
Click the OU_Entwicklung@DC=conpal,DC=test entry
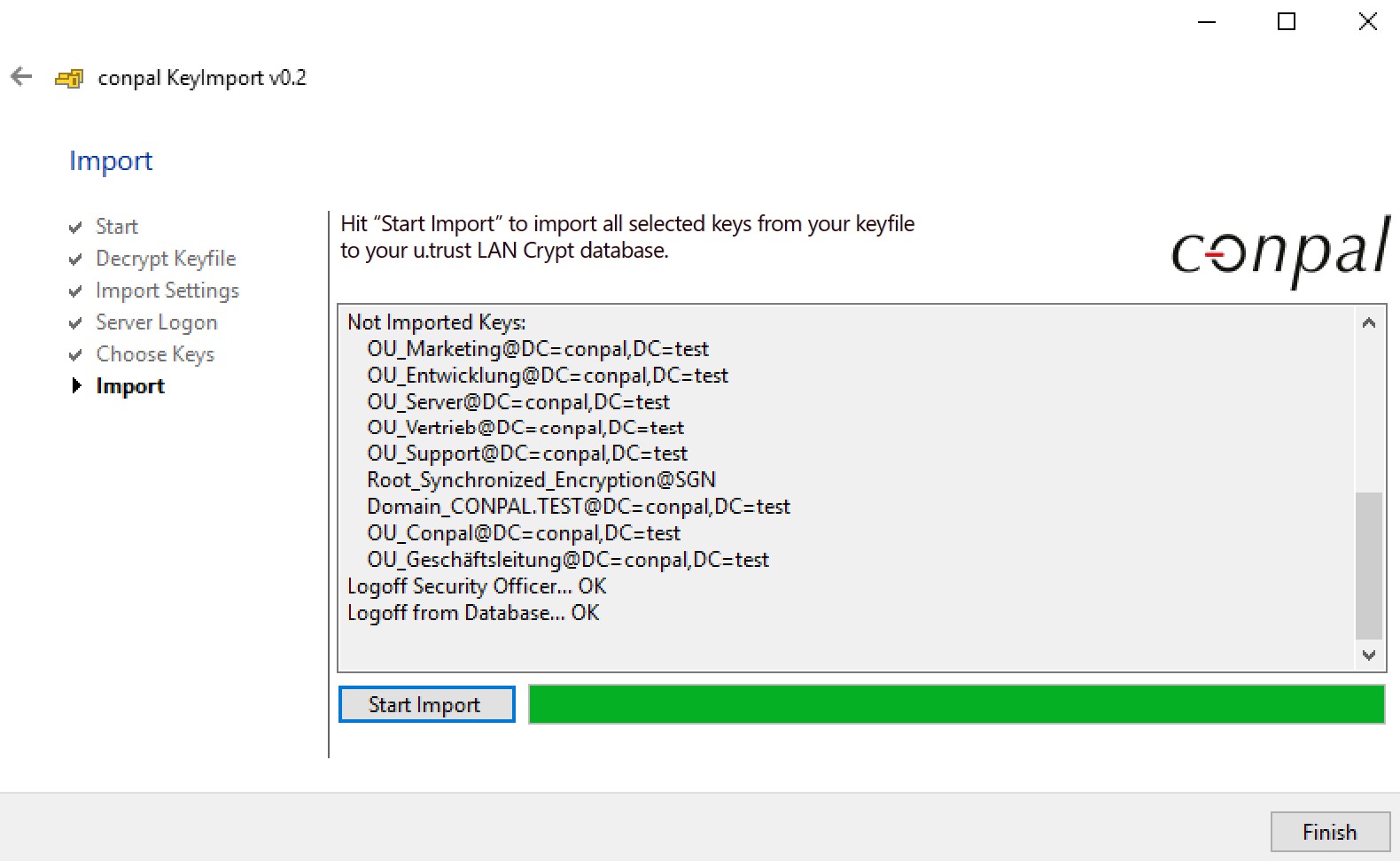pos(548,376)
